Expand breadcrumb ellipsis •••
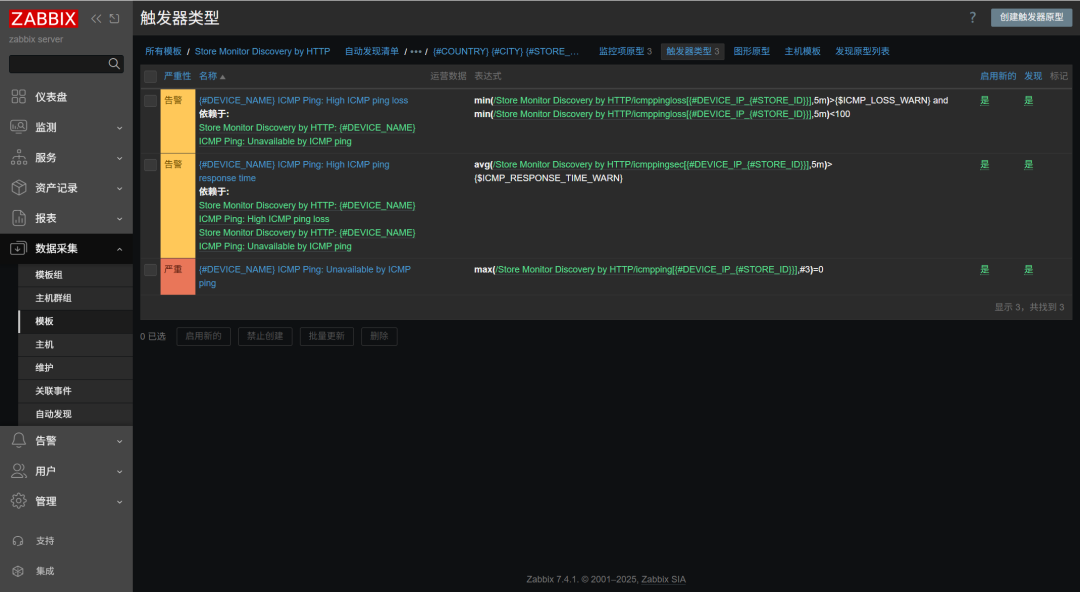The width and height of the screenshot is (1080, 592). click(416, 52)
